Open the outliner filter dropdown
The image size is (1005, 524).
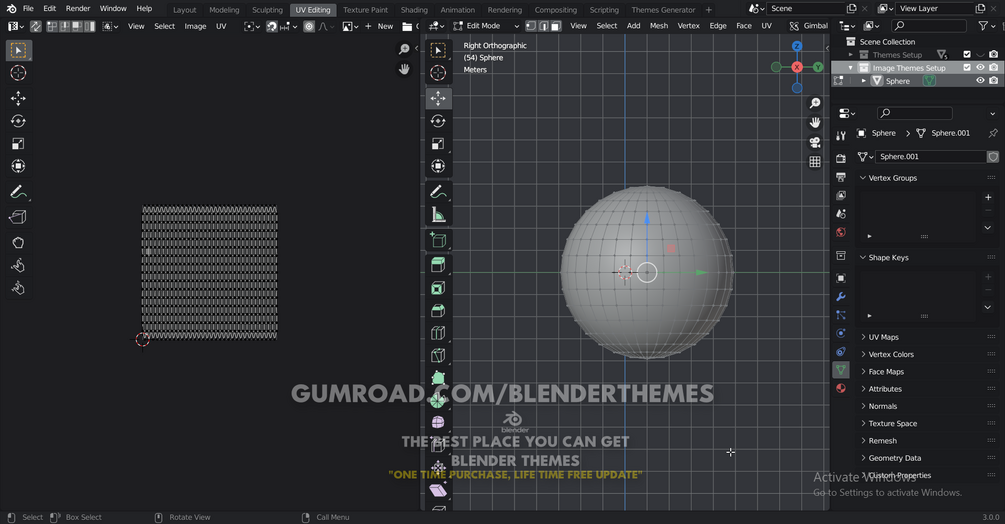click(x=986, y=26)
